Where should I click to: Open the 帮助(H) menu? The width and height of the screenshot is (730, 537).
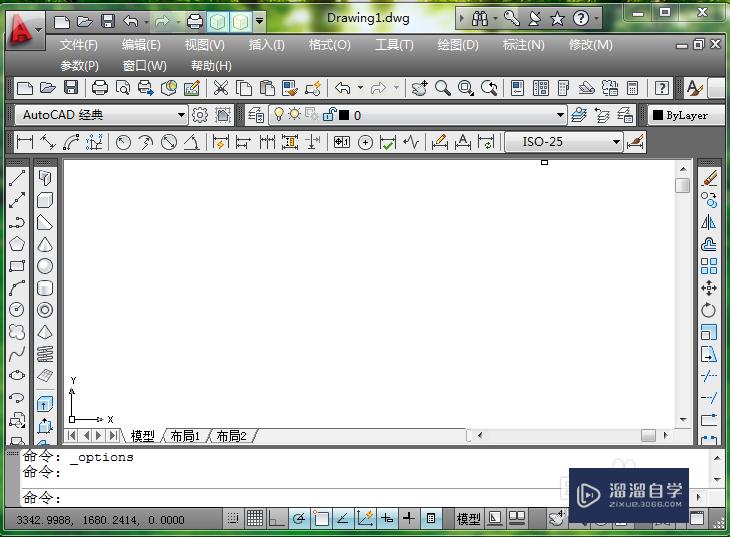211,66
